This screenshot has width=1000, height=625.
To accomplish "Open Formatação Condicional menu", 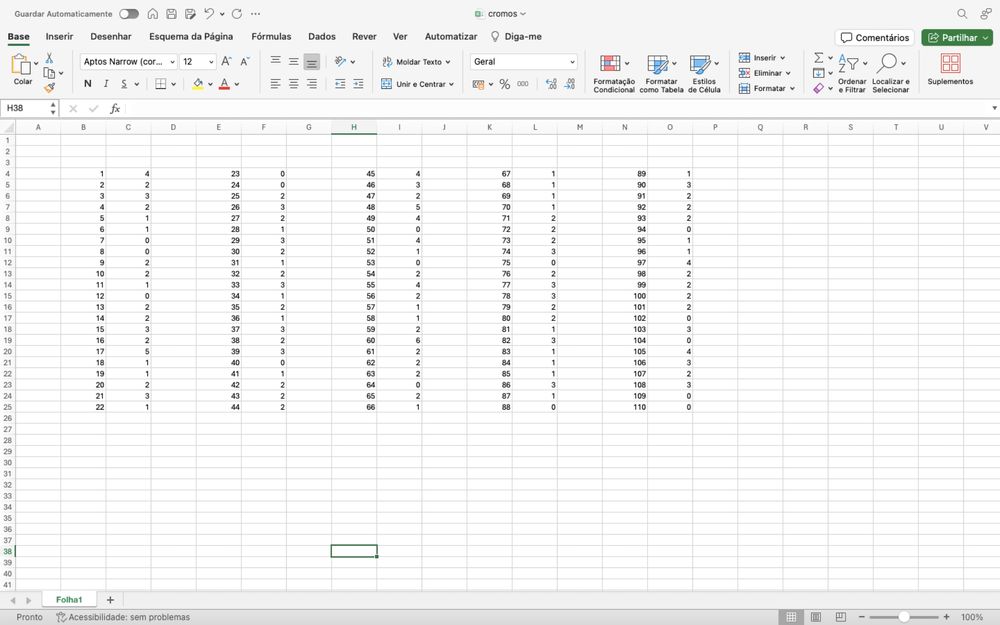I will 614,73.
